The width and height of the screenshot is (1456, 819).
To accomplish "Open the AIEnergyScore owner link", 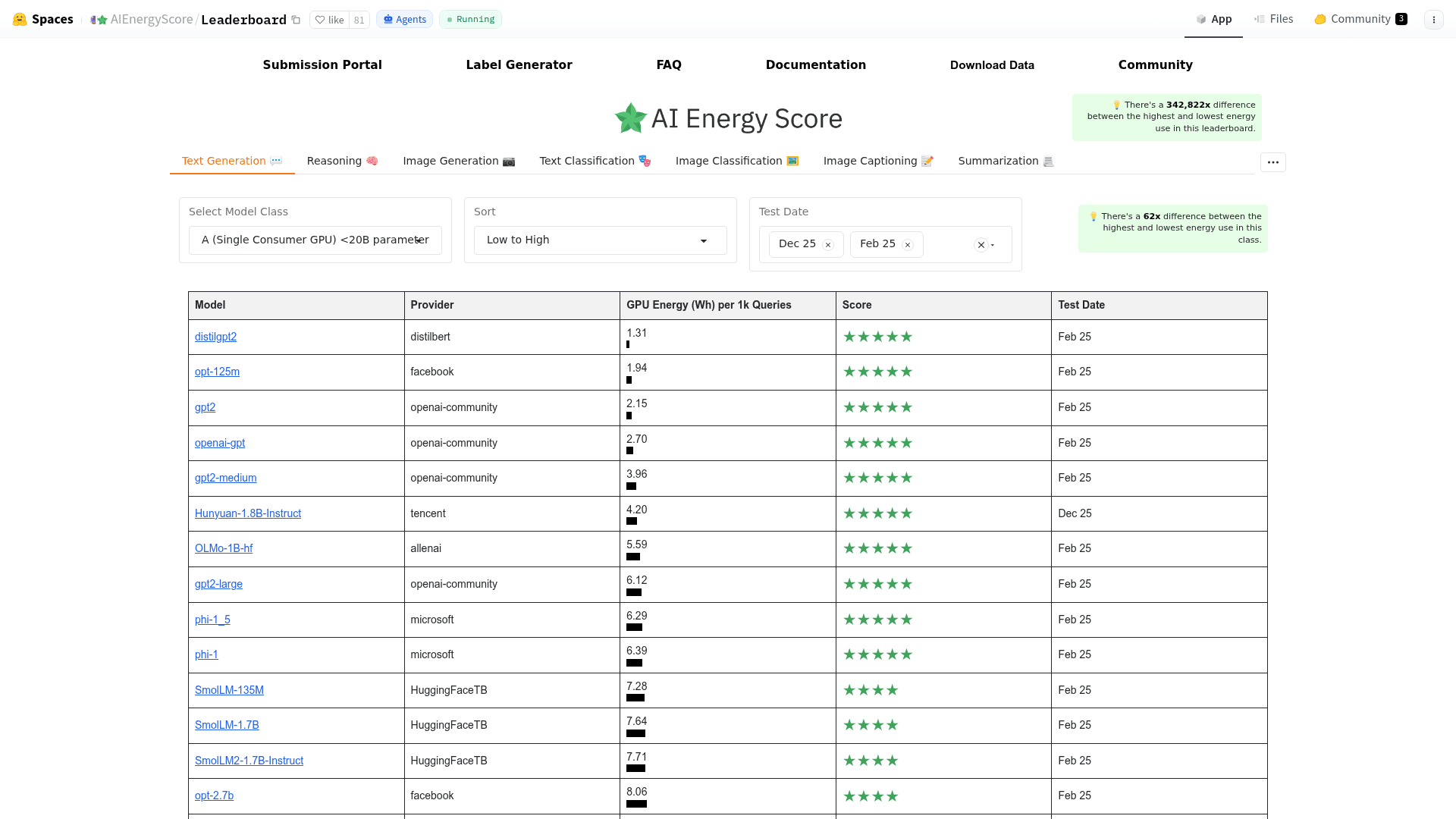I will [x=151, y=20].
